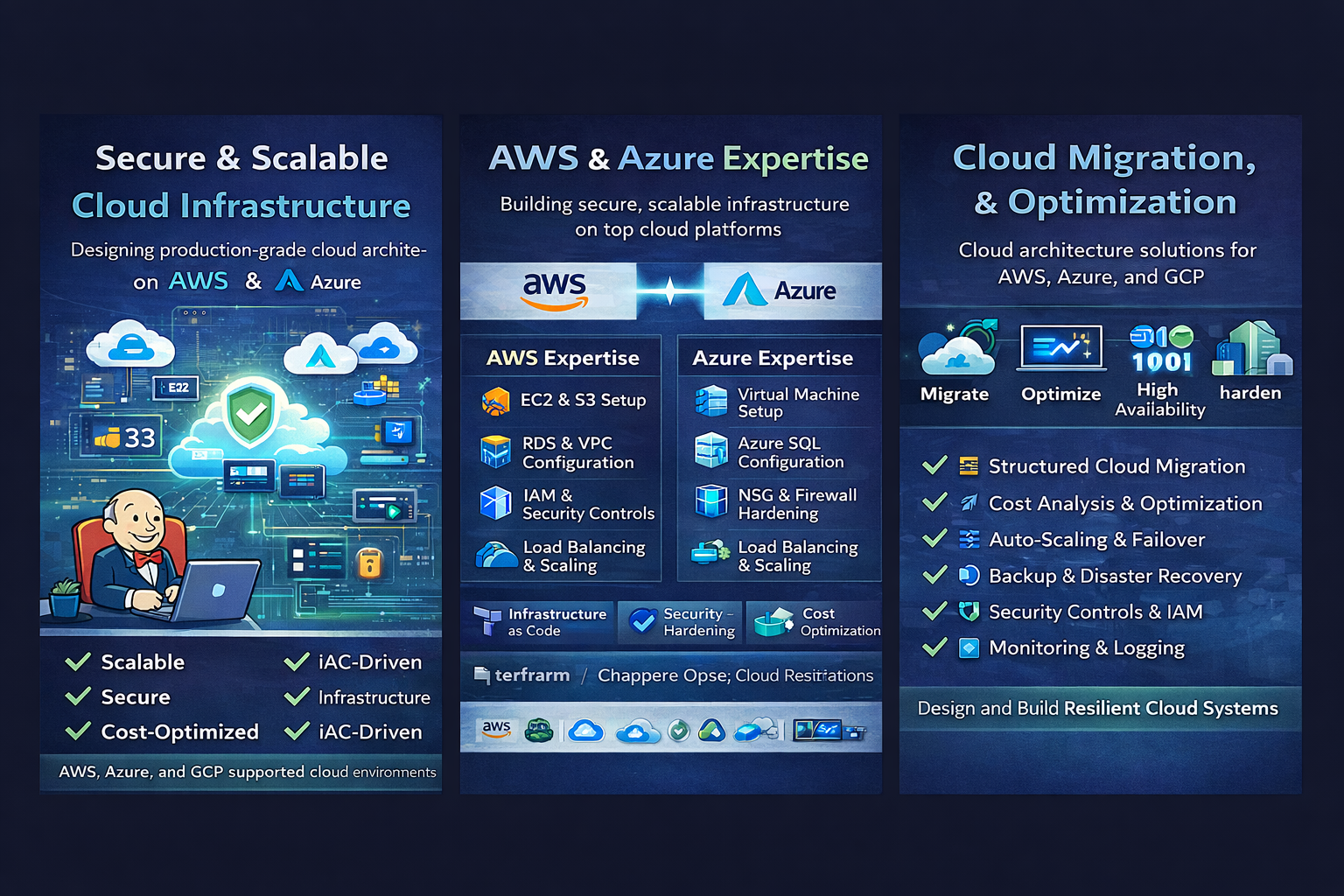Switch to the Infrastructure as Code tab
This screenshot has height=896, width=1344.
[x=539, y=622]
